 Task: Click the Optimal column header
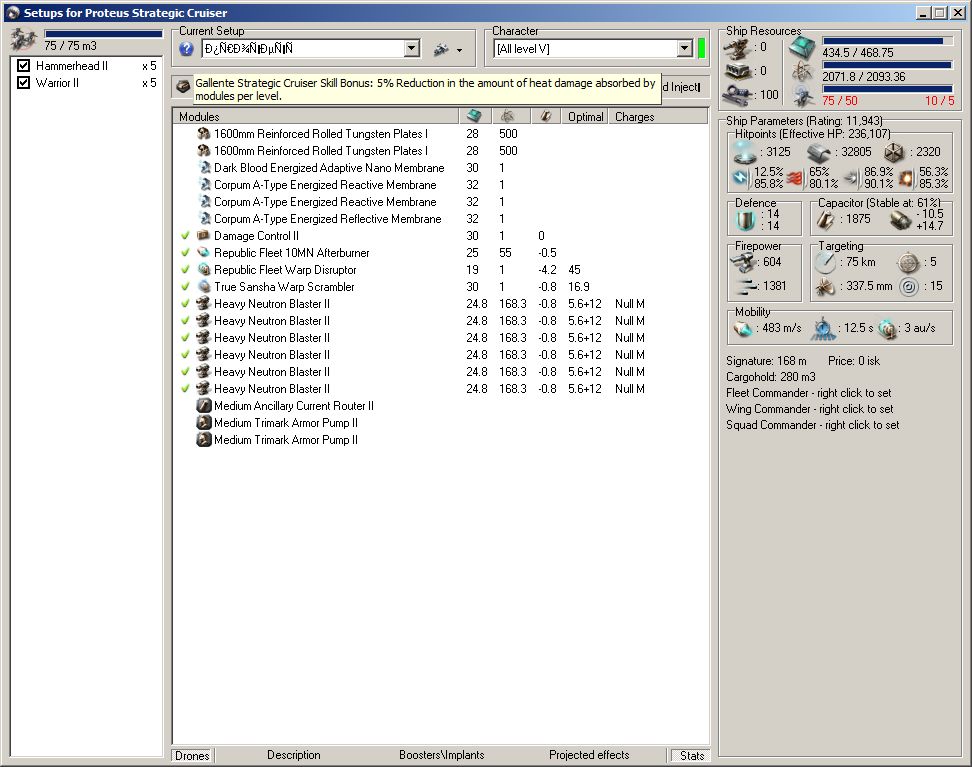[x=585, y=116]
